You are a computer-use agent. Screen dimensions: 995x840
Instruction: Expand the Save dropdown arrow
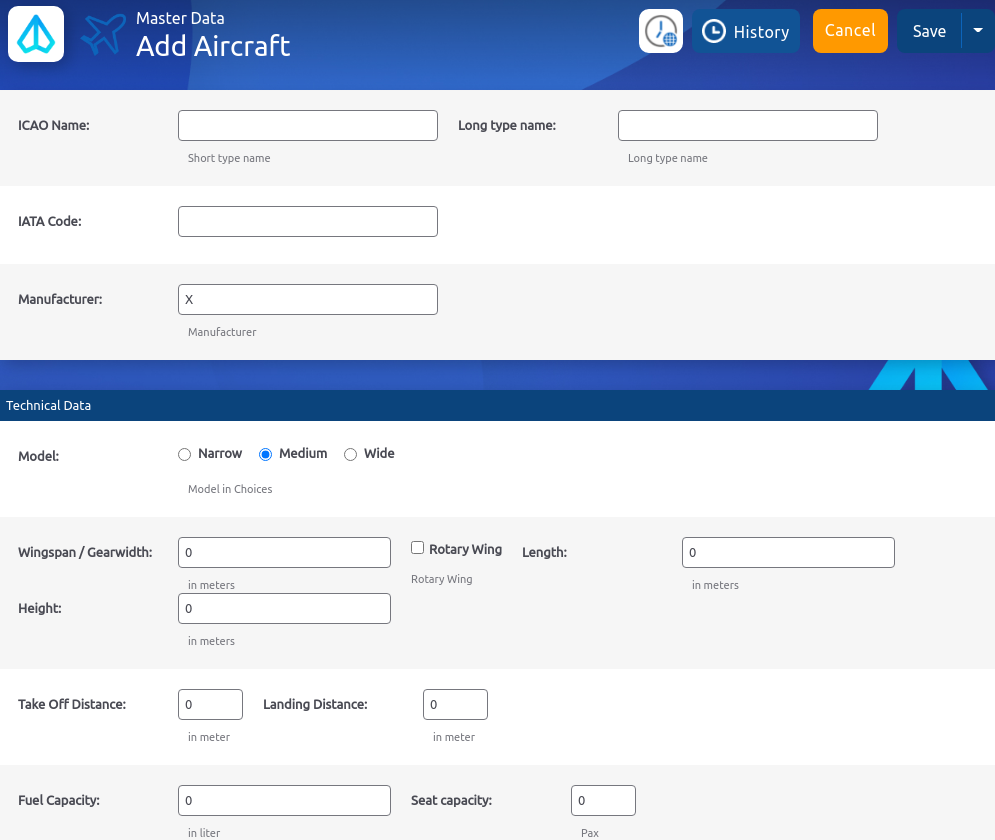point(978,31)
